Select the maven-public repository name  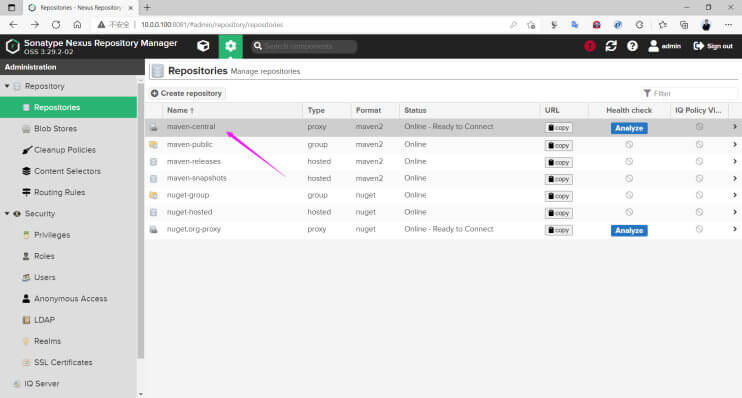189,144
